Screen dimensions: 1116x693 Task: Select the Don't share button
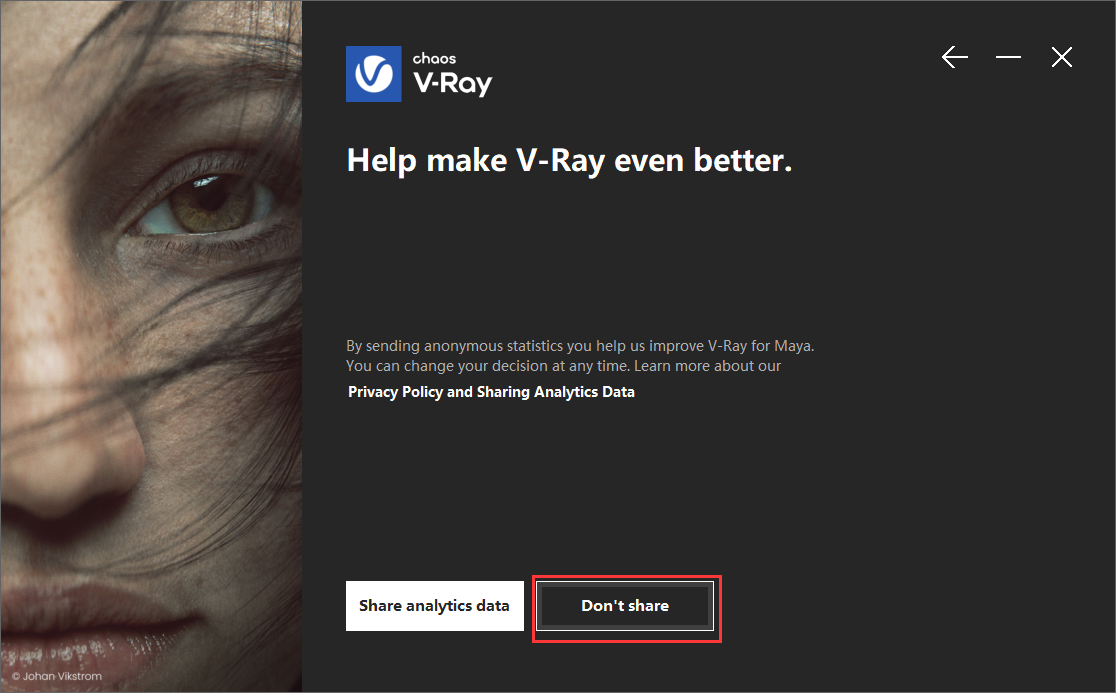(x=625, y=605)
